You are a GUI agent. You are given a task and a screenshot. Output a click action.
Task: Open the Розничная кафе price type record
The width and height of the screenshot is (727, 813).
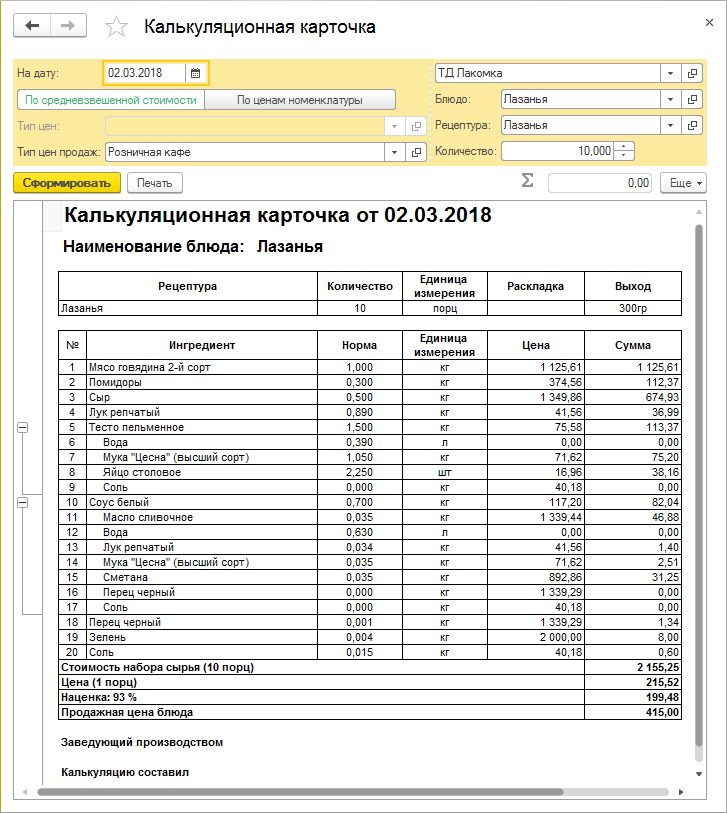coord(416,152)
